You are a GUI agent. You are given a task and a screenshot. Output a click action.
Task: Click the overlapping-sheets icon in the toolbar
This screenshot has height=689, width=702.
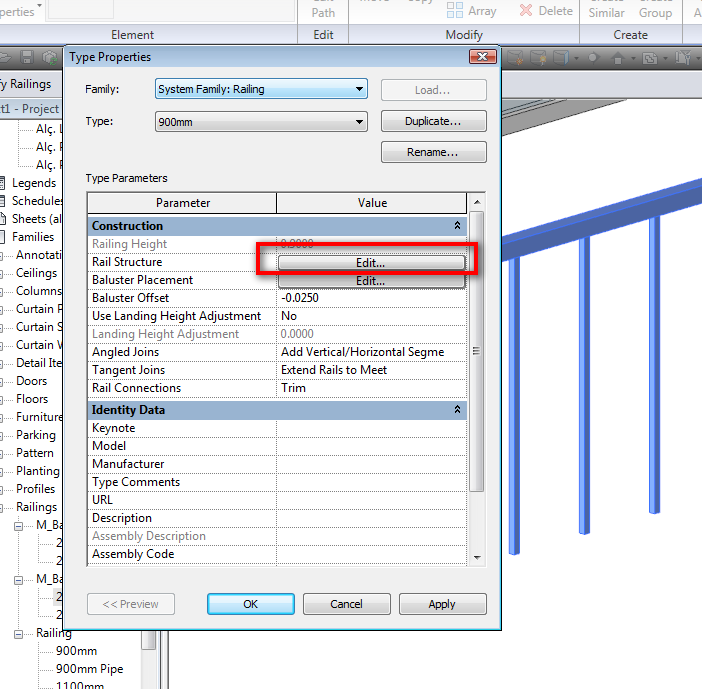click(650, 58)
